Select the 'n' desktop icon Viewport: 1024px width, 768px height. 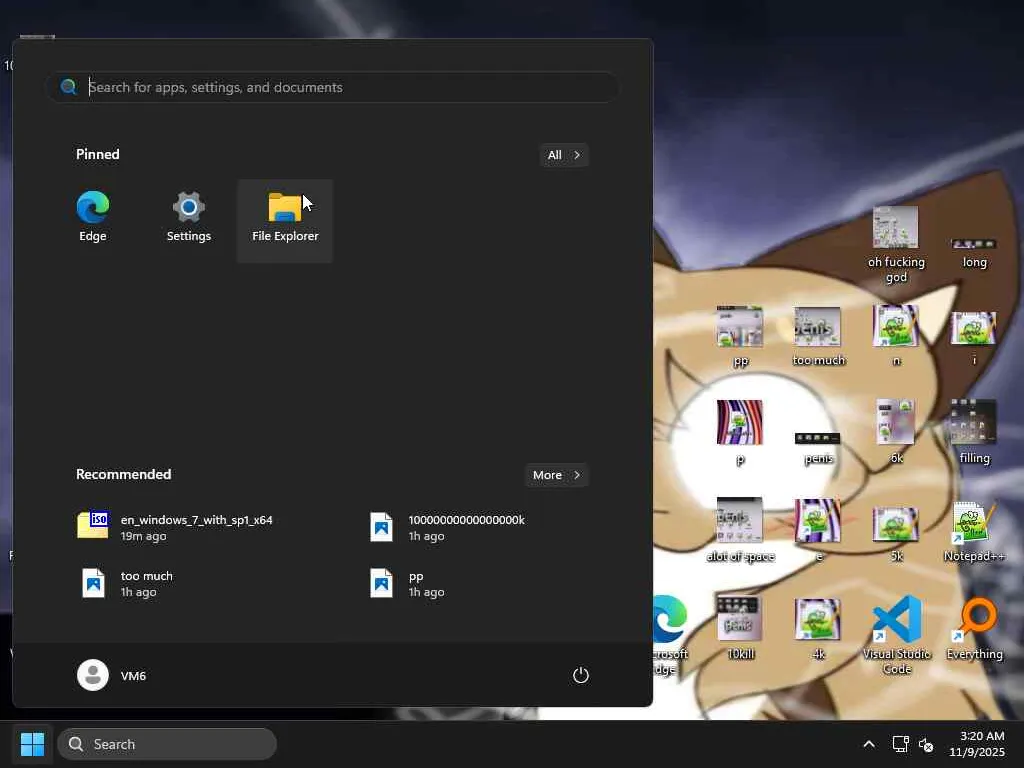pyautogui.click(x=896, y=337)
